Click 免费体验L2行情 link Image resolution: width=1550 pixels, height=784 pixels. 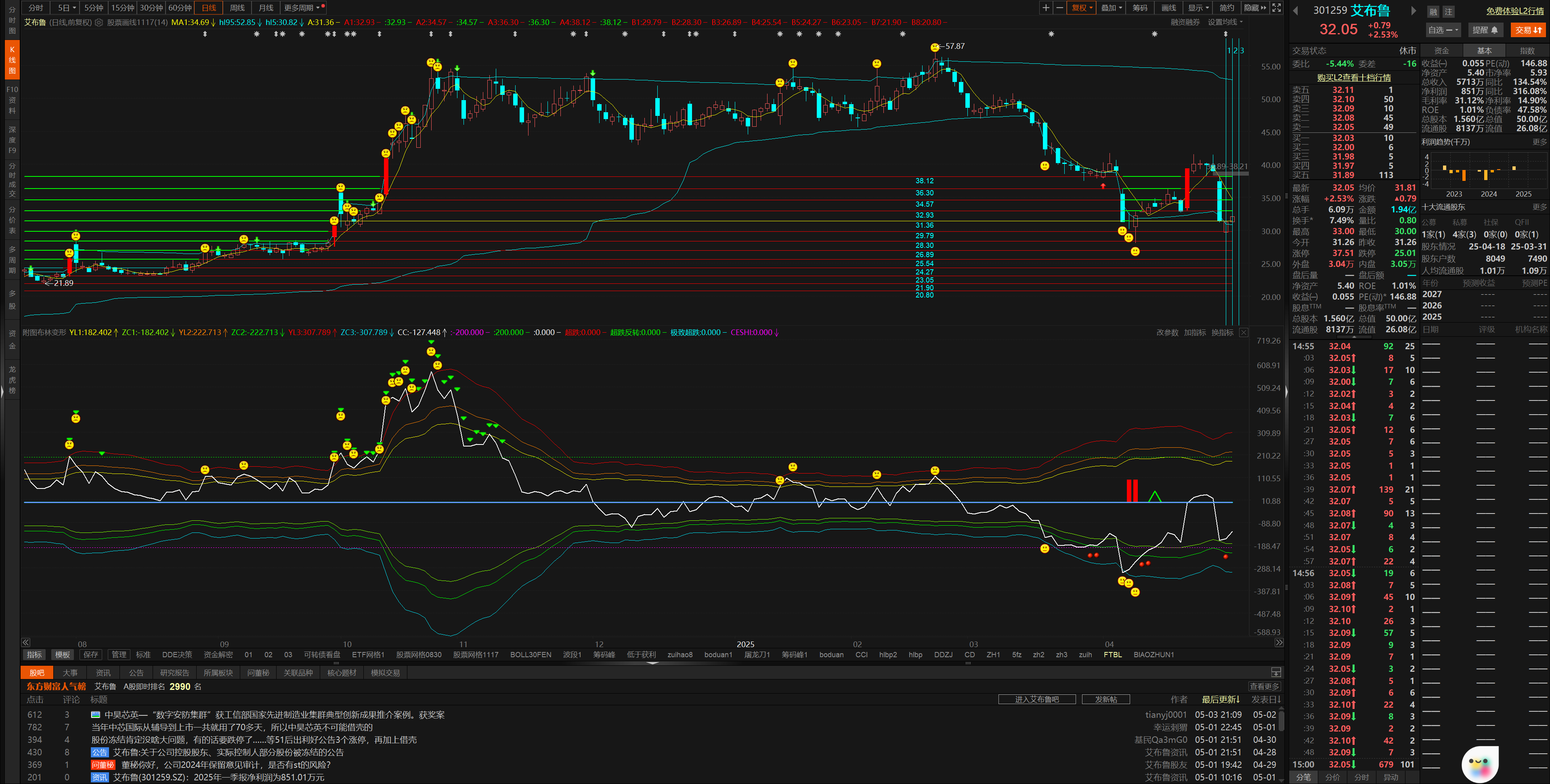coord(1514,11)
